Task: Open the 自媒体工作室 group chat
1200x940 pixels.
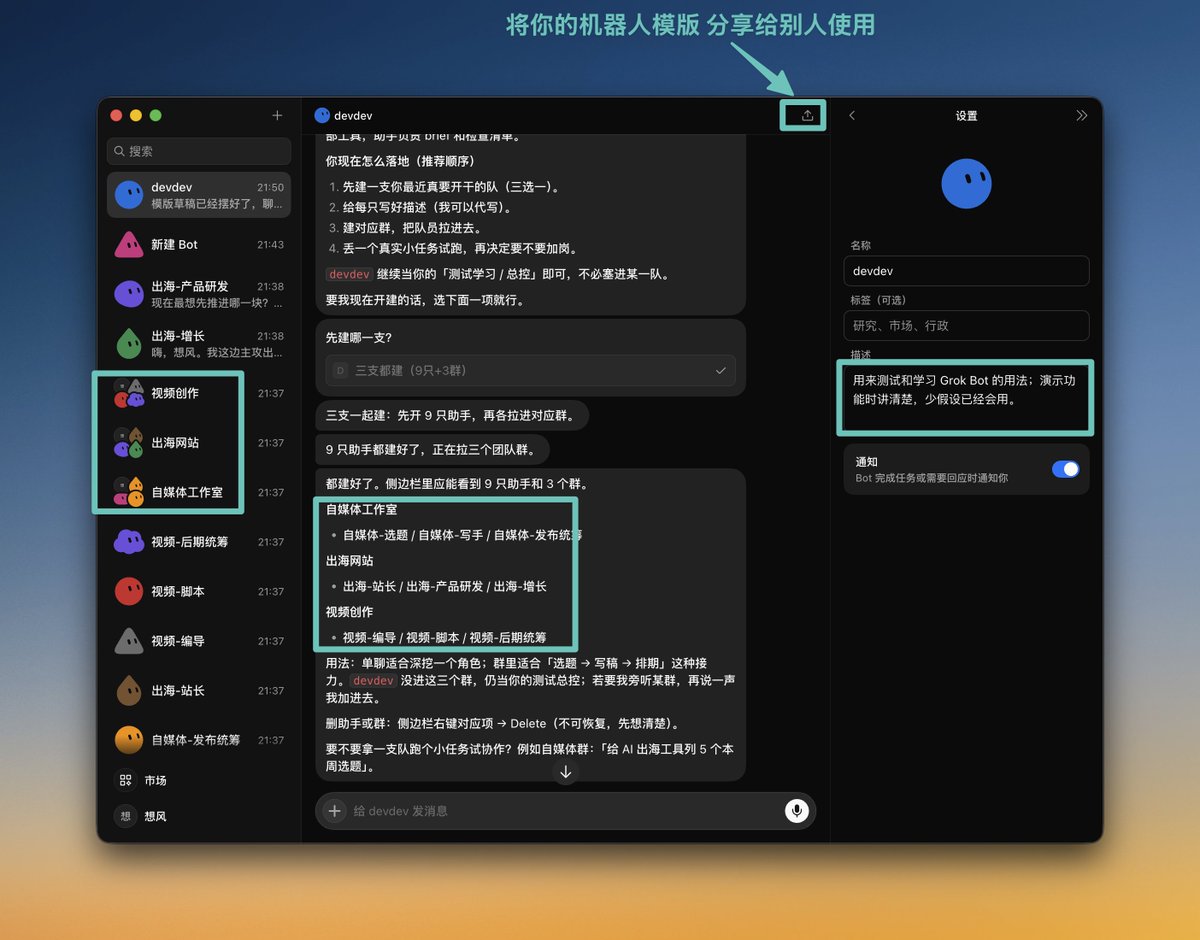Action: coord(199,492)
